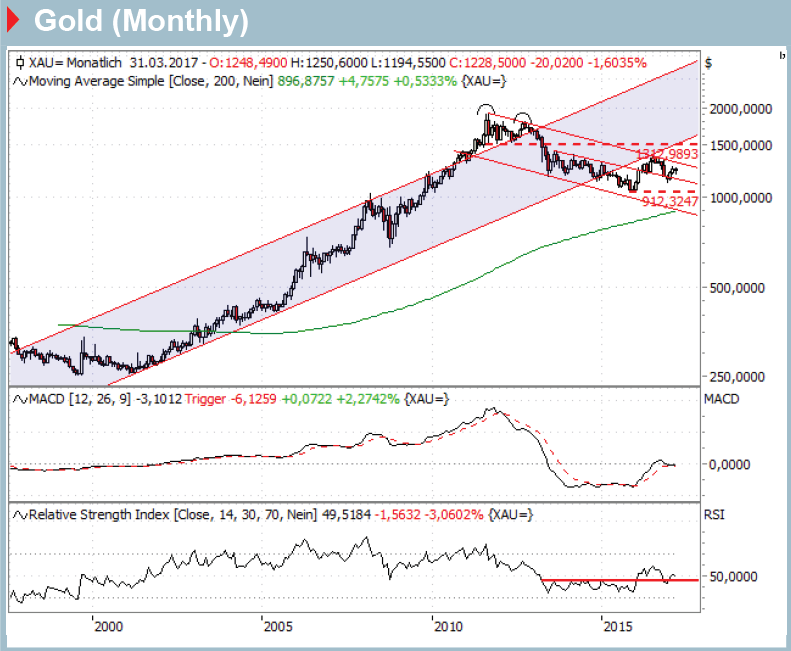Click the high value H:1250,6000
Viewport: 791px width, 651px height.
click(x=329, y=63)
